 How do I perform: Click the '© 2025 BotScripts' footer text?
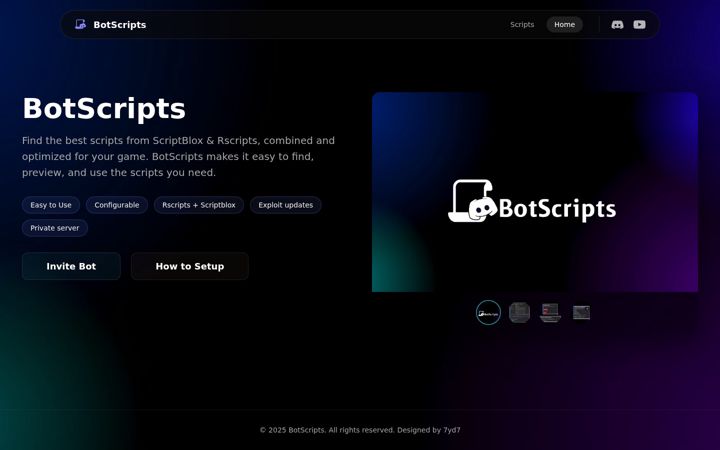(360, 430)
